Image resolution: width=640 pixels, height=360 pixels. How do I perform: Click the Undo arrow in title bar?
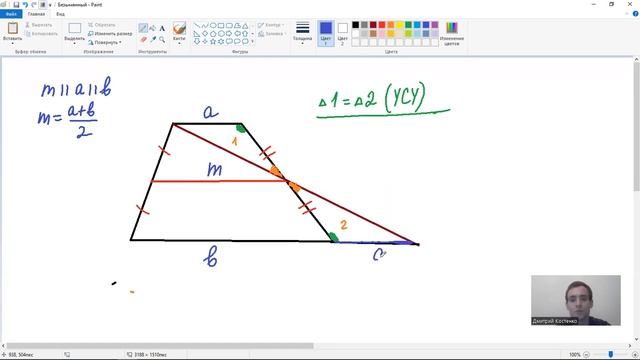pos(25,4)
